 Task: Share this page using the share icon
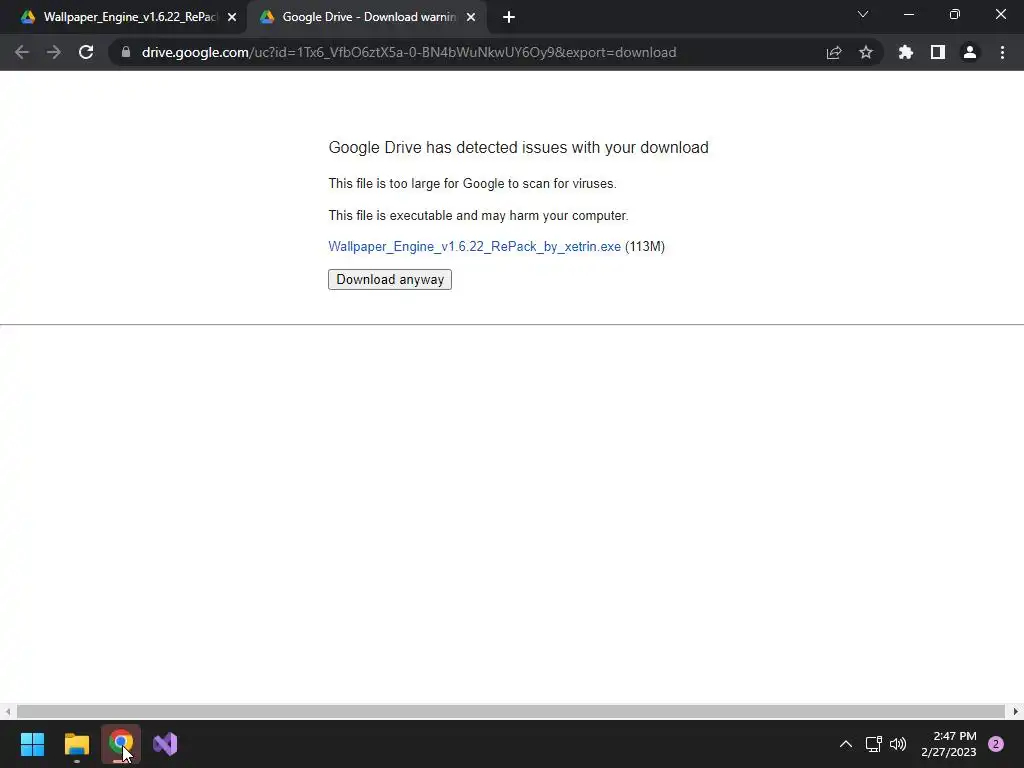click(834, 52)
